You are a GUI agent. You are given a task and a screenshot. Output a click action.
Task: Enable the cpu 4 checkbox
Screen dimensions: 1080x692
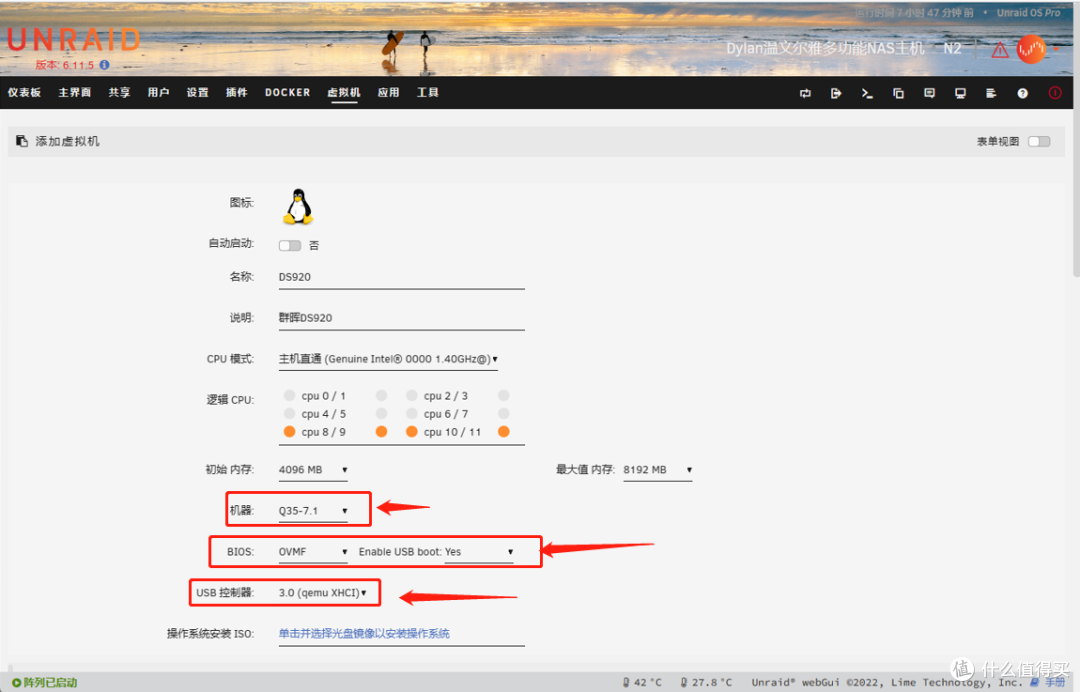pos(289,413)
